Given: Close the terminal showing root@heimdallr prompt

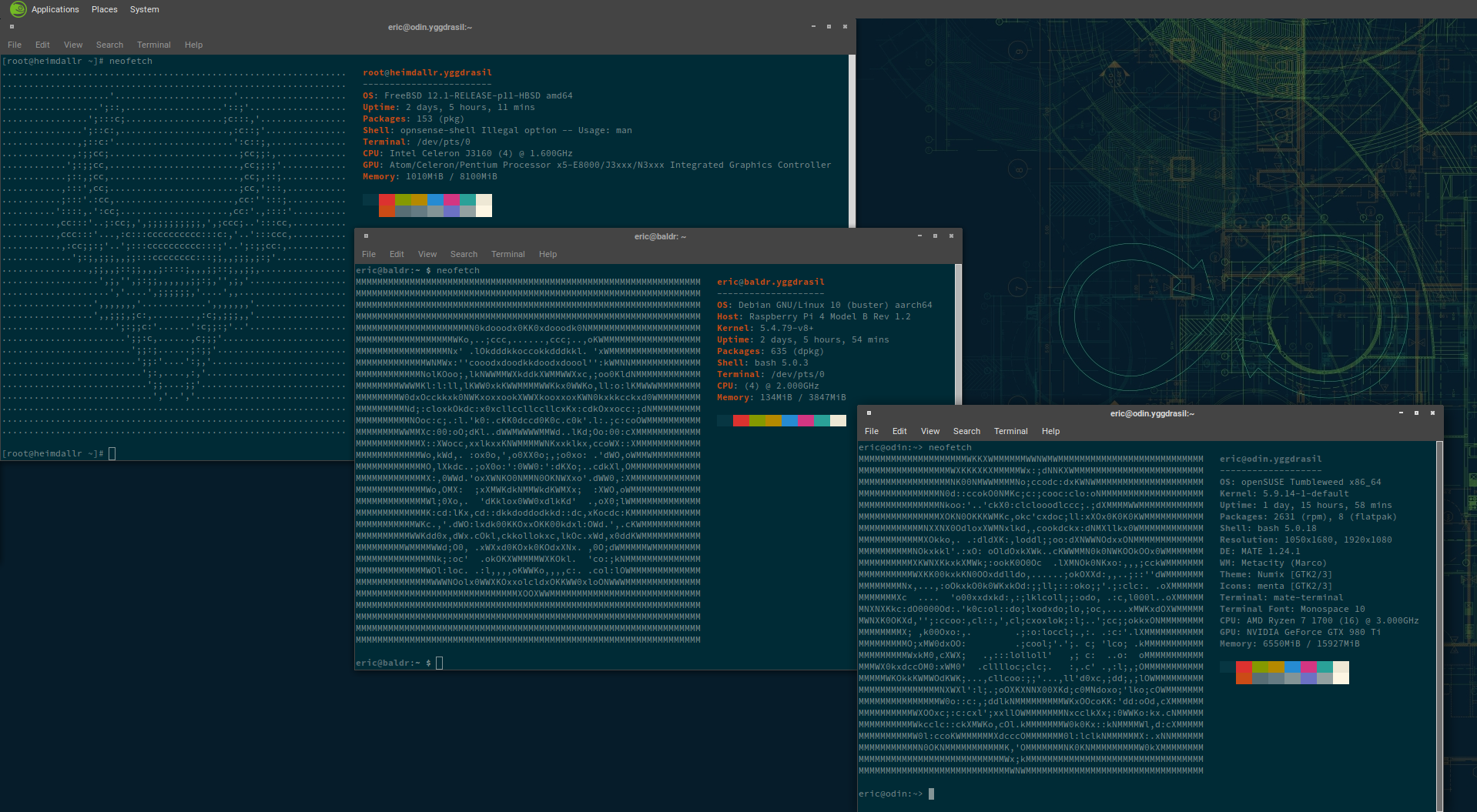Looking at the screenshot, I should (845, 27).
